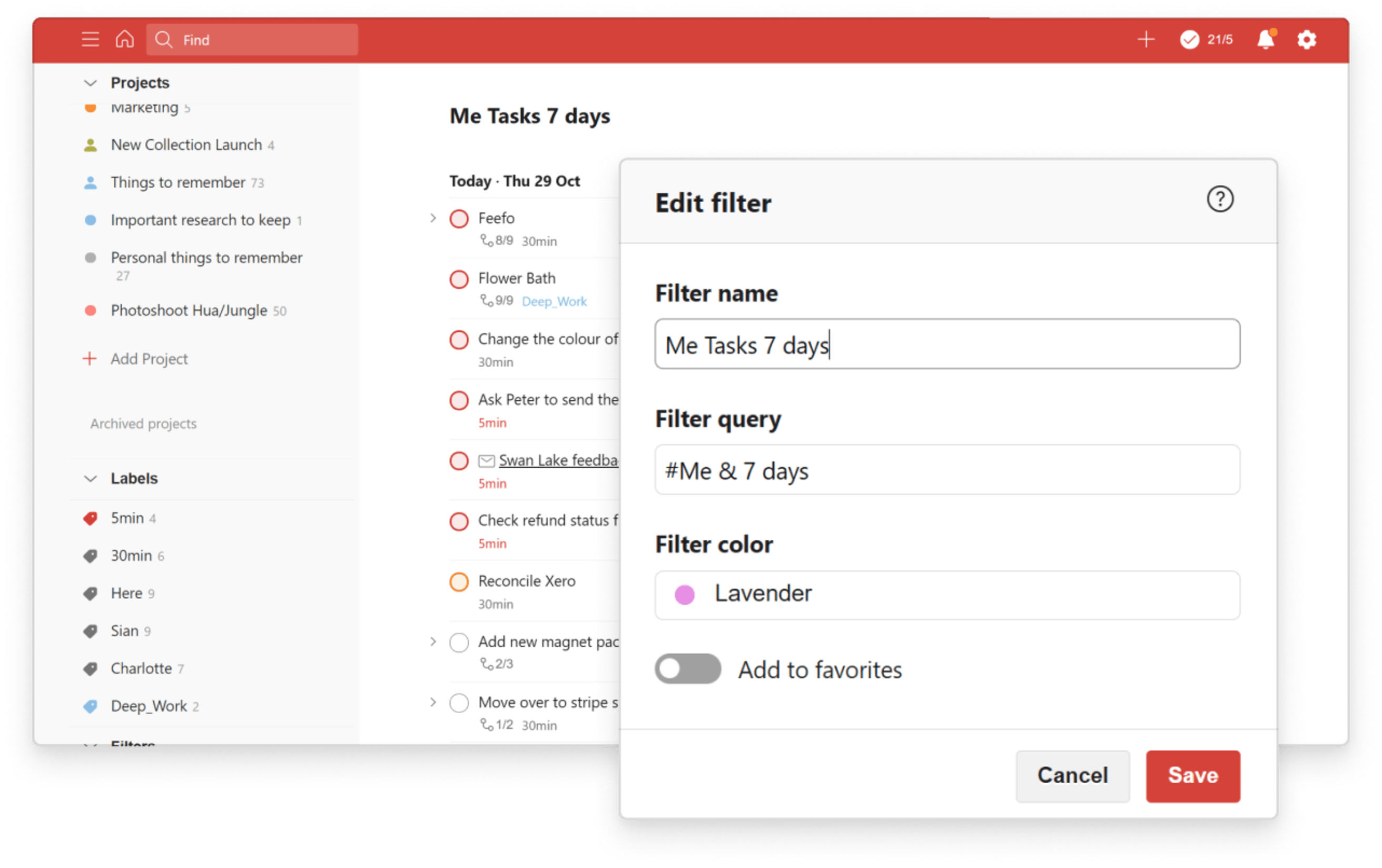Screen dimensions: 1382x868
Task: Collapse the Projects section chevron
Action: click(x=90, y=83)
